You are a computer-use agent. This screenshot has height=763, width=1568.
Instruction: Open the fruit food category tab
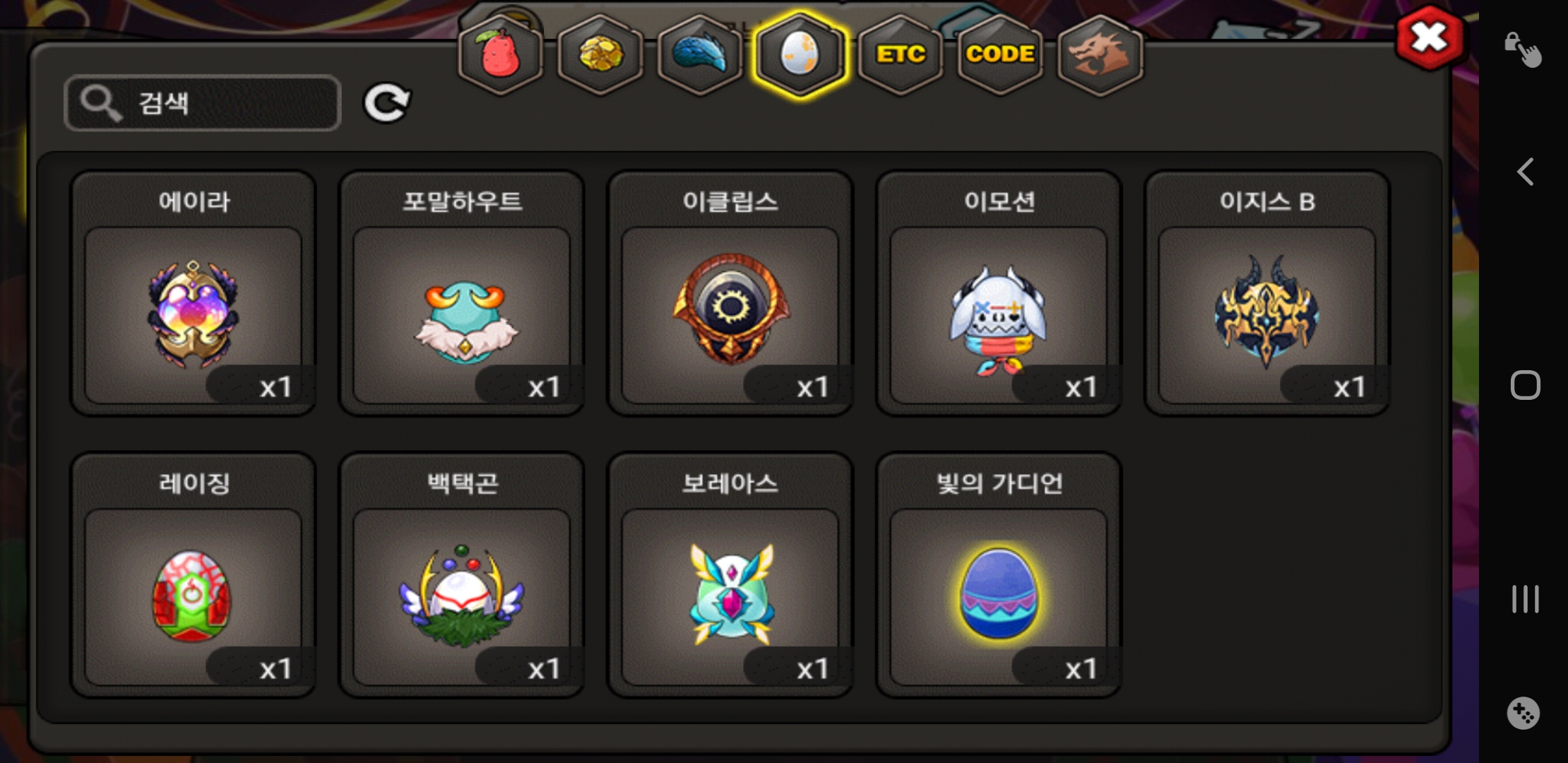pyautogui.click(x=500, y=55)
